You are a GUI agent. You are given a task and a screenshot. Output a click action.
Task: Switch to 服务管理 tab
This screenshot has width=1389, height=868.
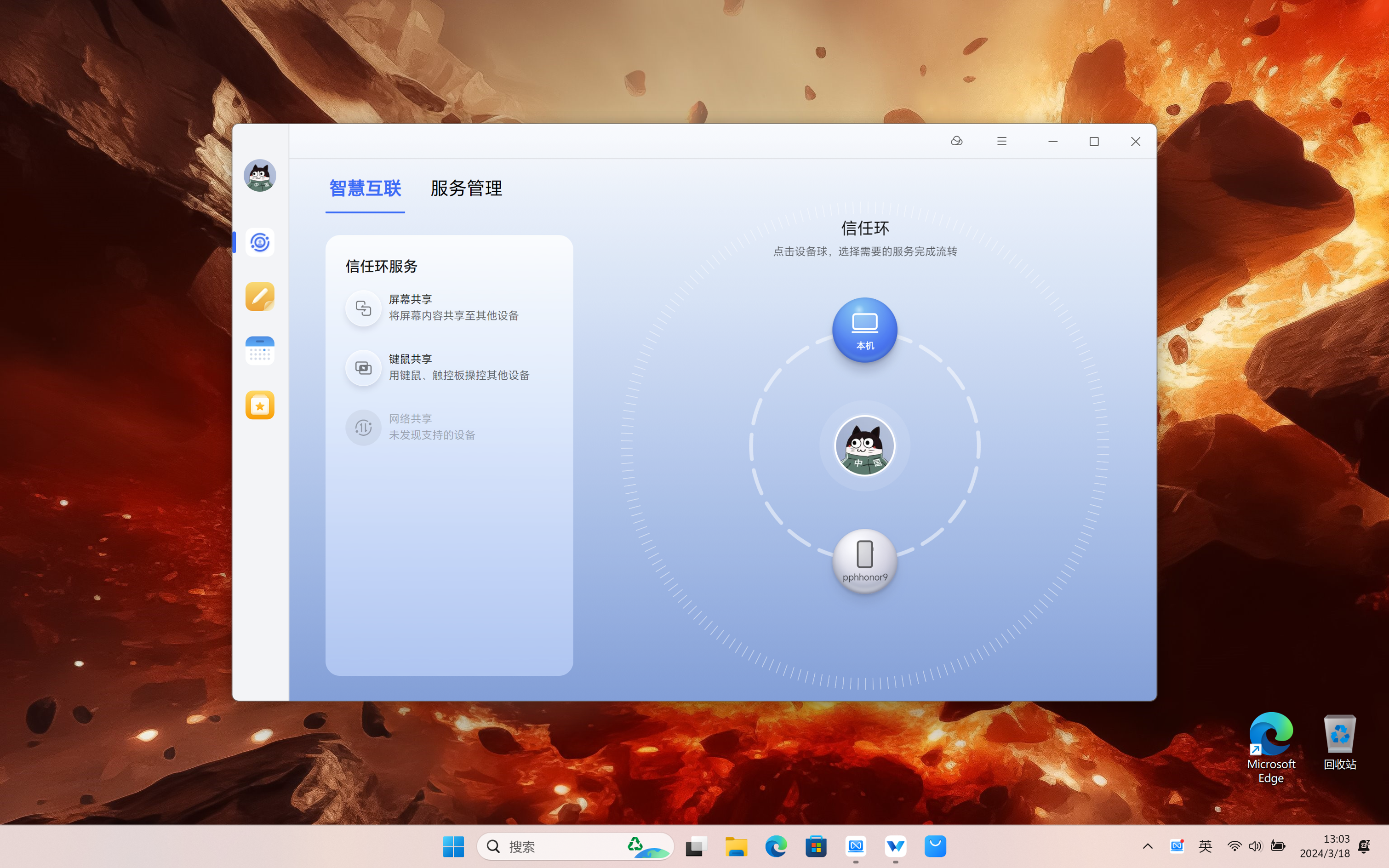pyautogui.click(x=466, y=188)
